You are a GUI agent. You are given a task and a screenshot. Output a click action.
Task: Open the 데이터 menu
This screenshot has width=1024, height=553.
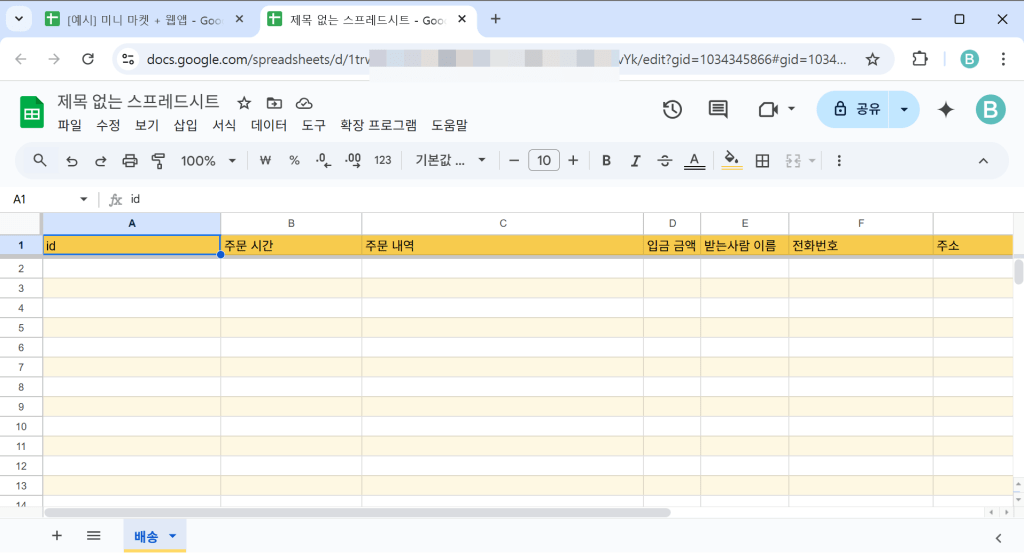269,126
